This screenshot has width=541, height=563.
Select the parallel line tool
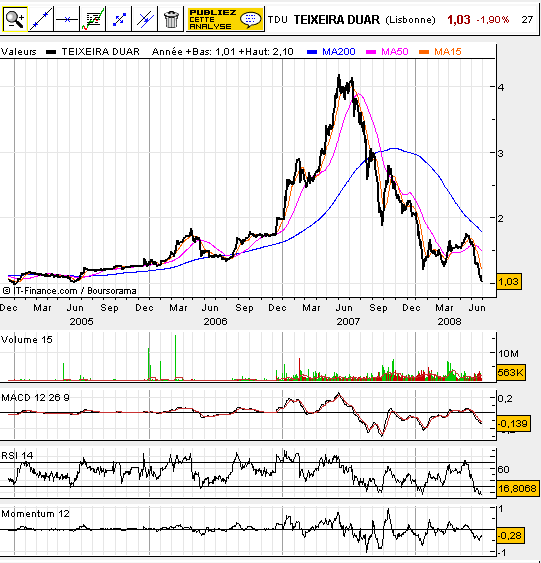(145, 19)
